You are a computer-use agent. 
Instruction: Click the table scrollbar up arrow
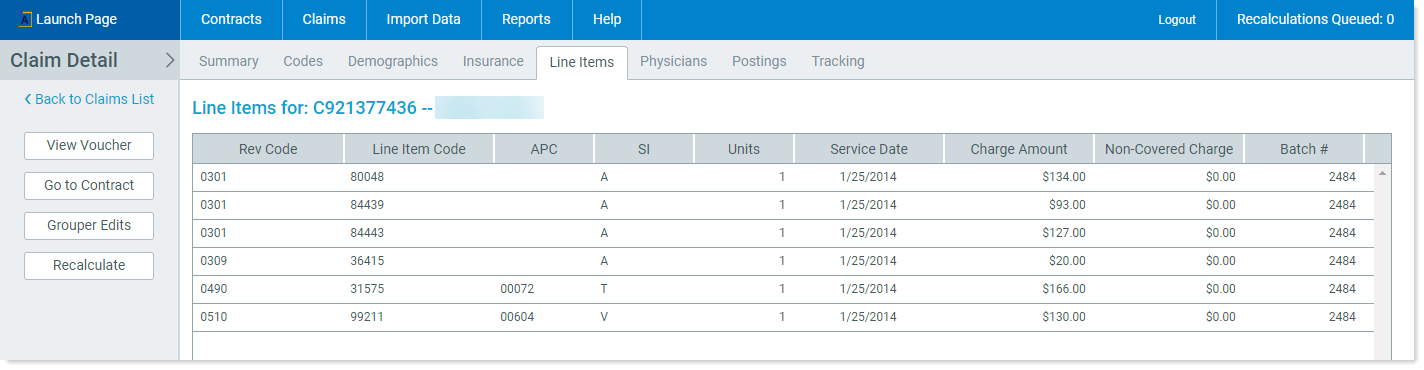click(1383, 173)
